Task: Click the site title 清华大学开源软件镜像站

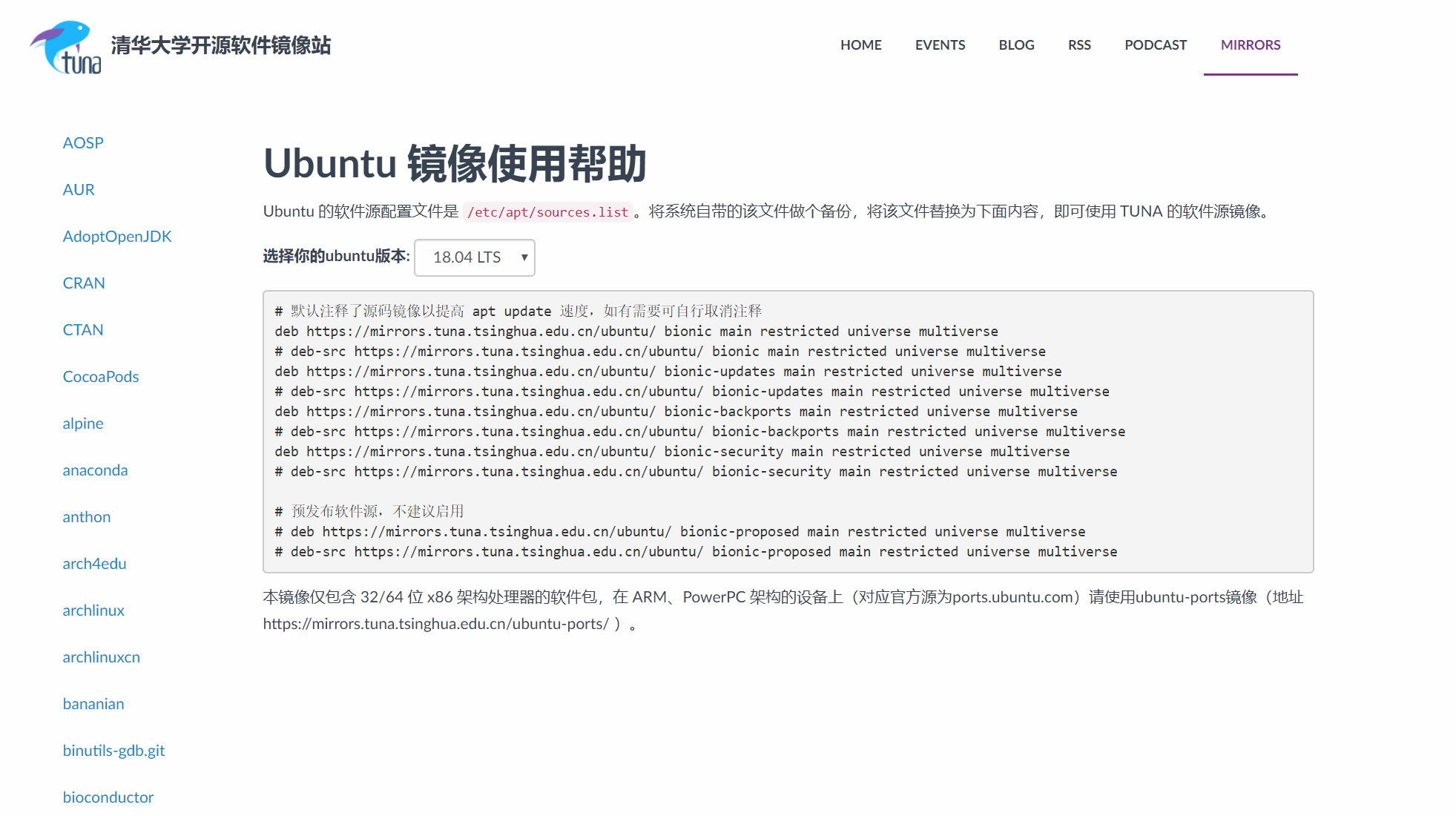Action: 221,45
